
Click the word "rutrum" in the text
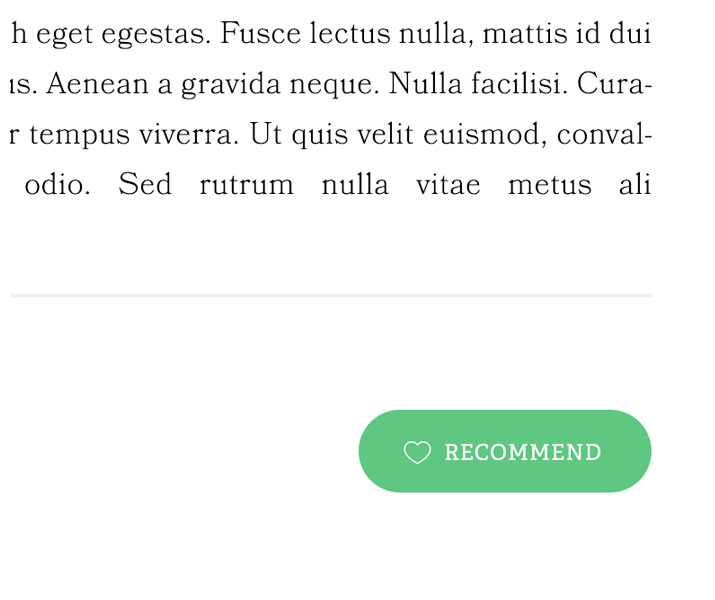[247, 186]
